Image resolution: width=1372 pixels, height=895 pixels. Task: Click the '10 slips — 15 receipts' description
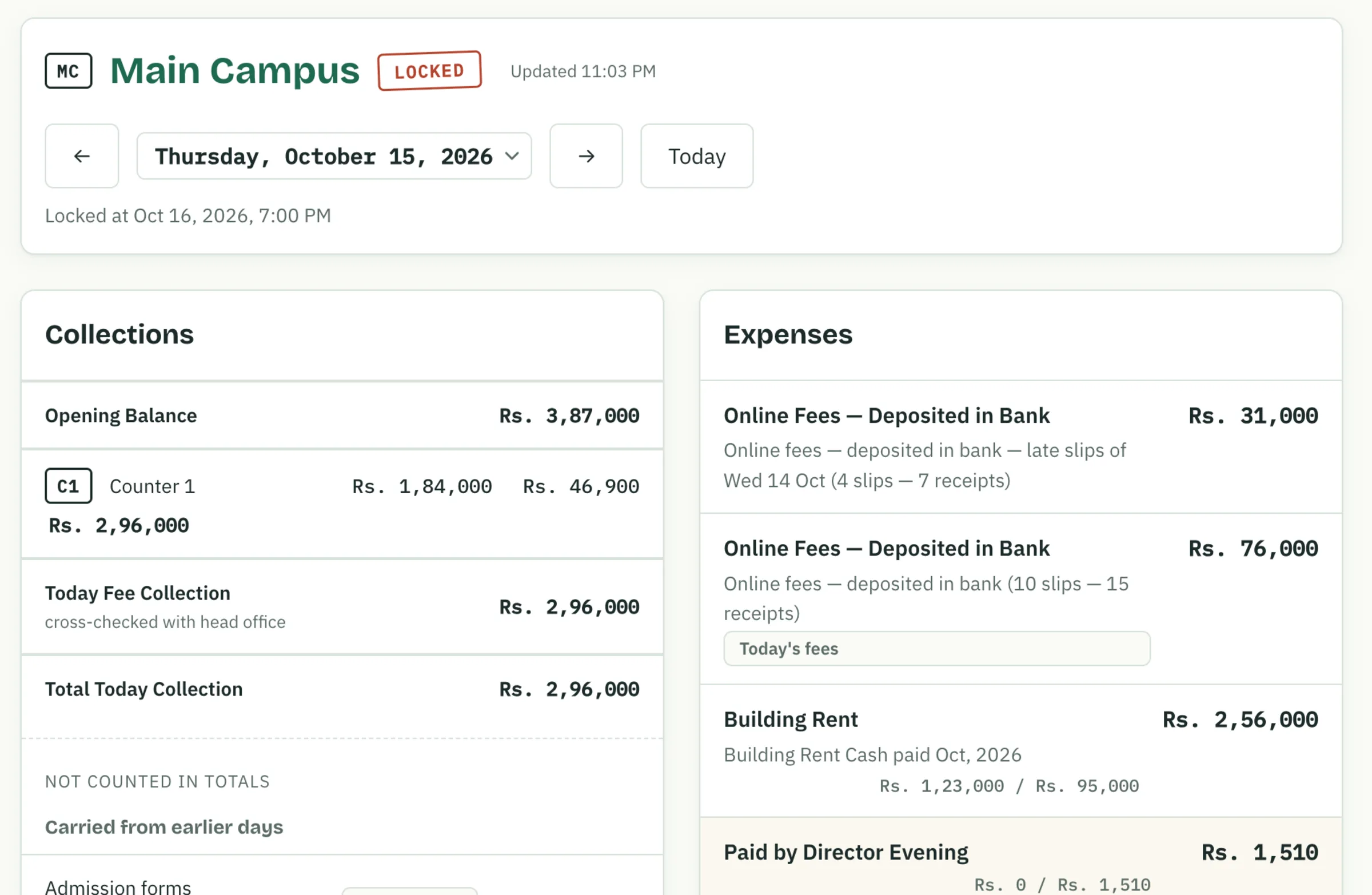pos(927,598)
